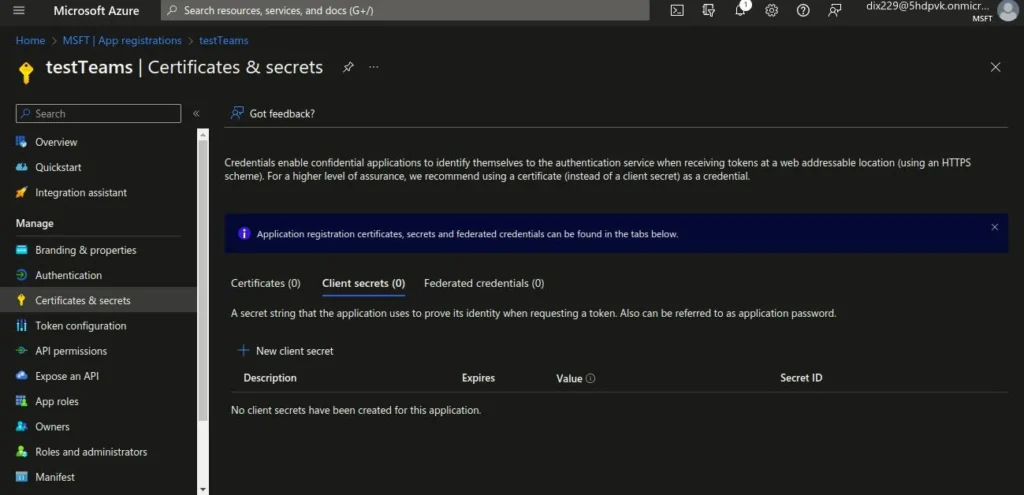Open the Feedback person icon in header

(x=835, y=10)
